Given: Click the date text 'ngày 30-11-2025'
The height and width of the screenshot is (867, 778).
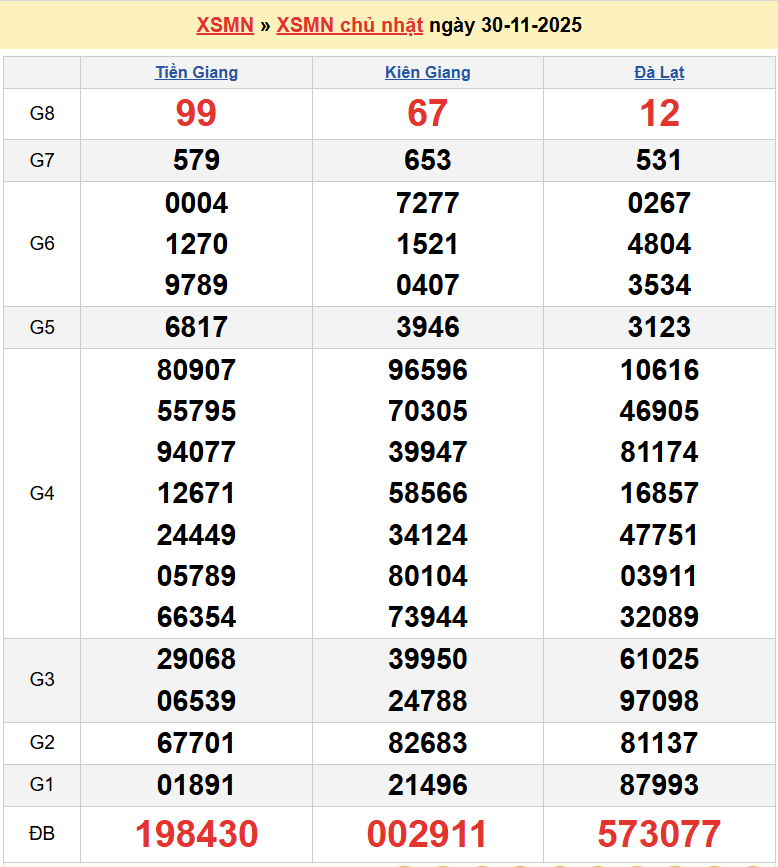Looking at the screenshot, I should [505, 25].
